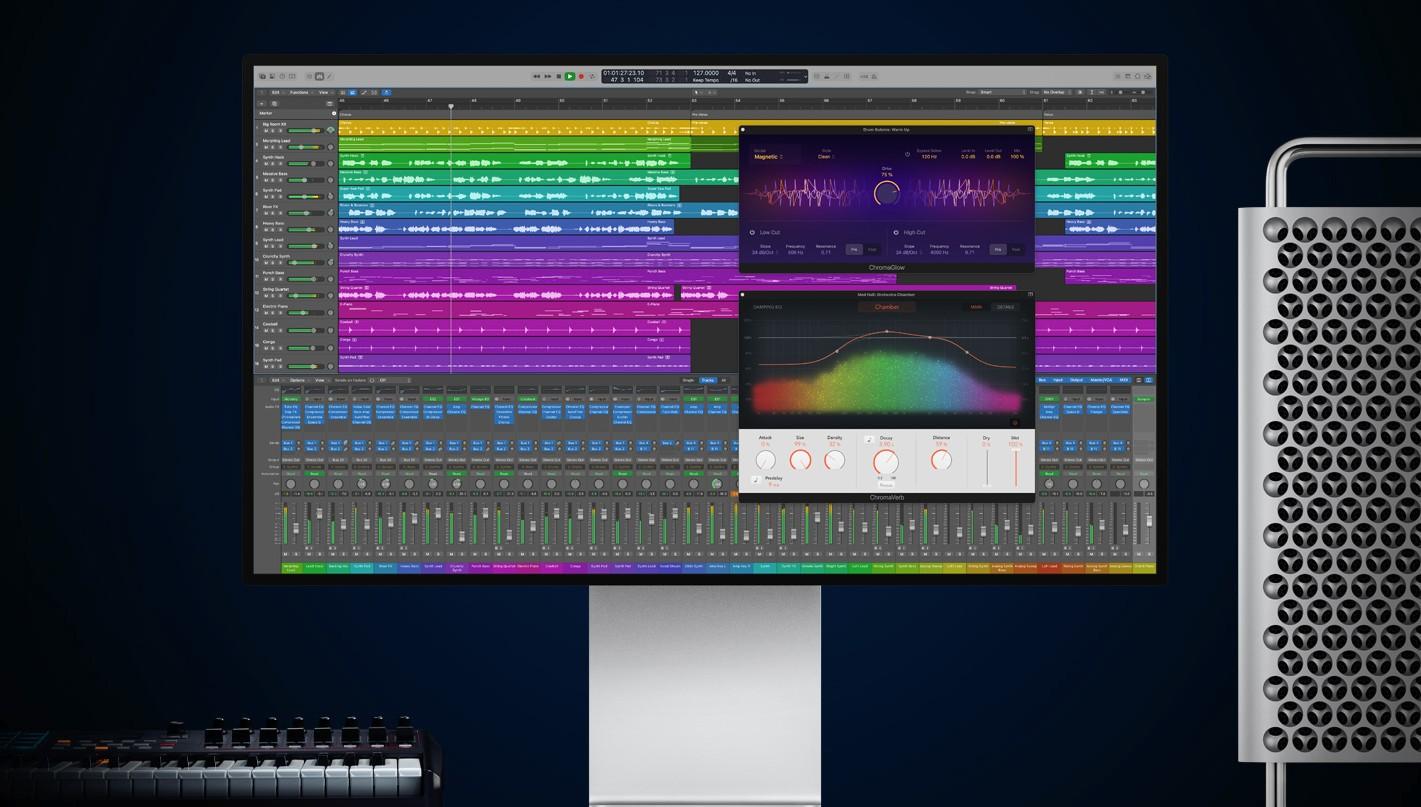Open the Editors pencil icon in control bar
The height and width of the screenshot is (807, 1421).
pyautogui.click(x=329, y=76)
